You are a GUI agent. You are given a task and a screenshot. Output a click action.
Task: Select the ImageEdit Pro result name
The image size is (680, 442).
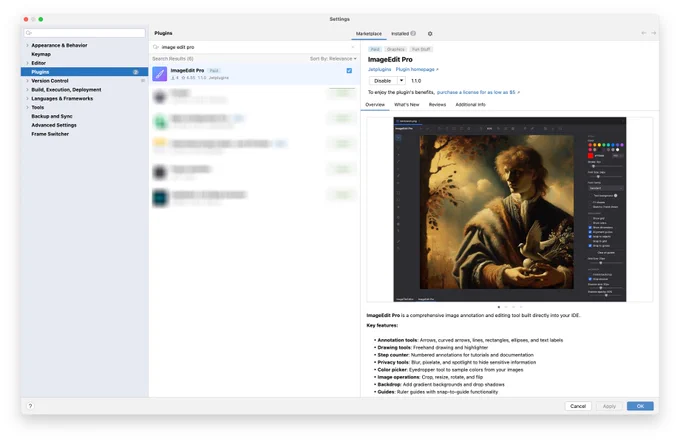pyautogui.click(x=187, y=70)
